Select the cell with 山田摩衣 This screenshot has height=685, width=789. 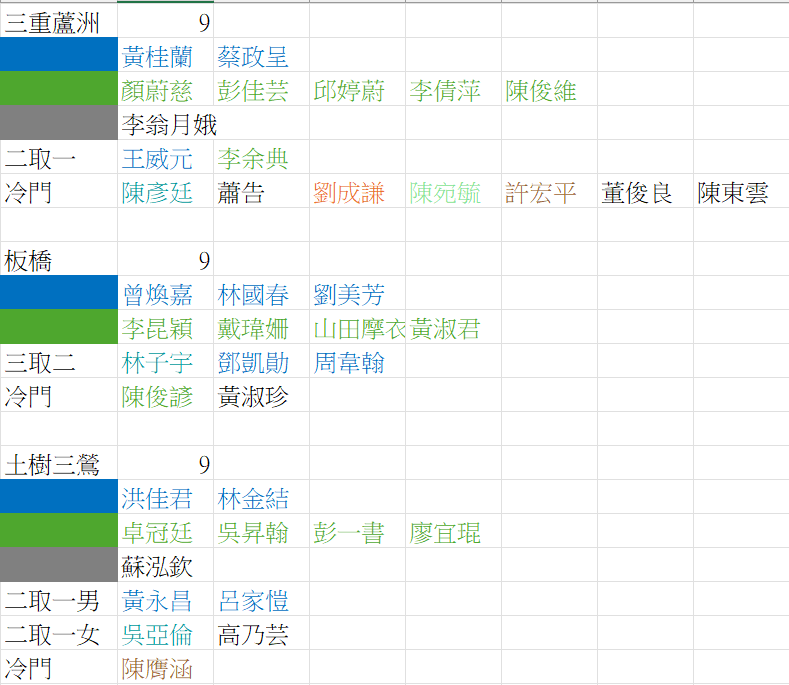358,327
